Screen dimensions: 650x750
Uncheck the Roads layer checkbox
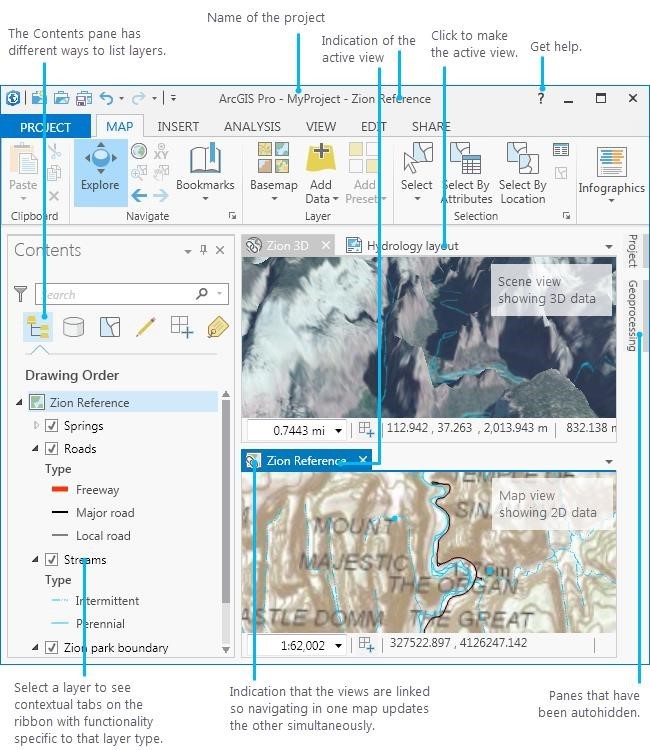point(51,448)
